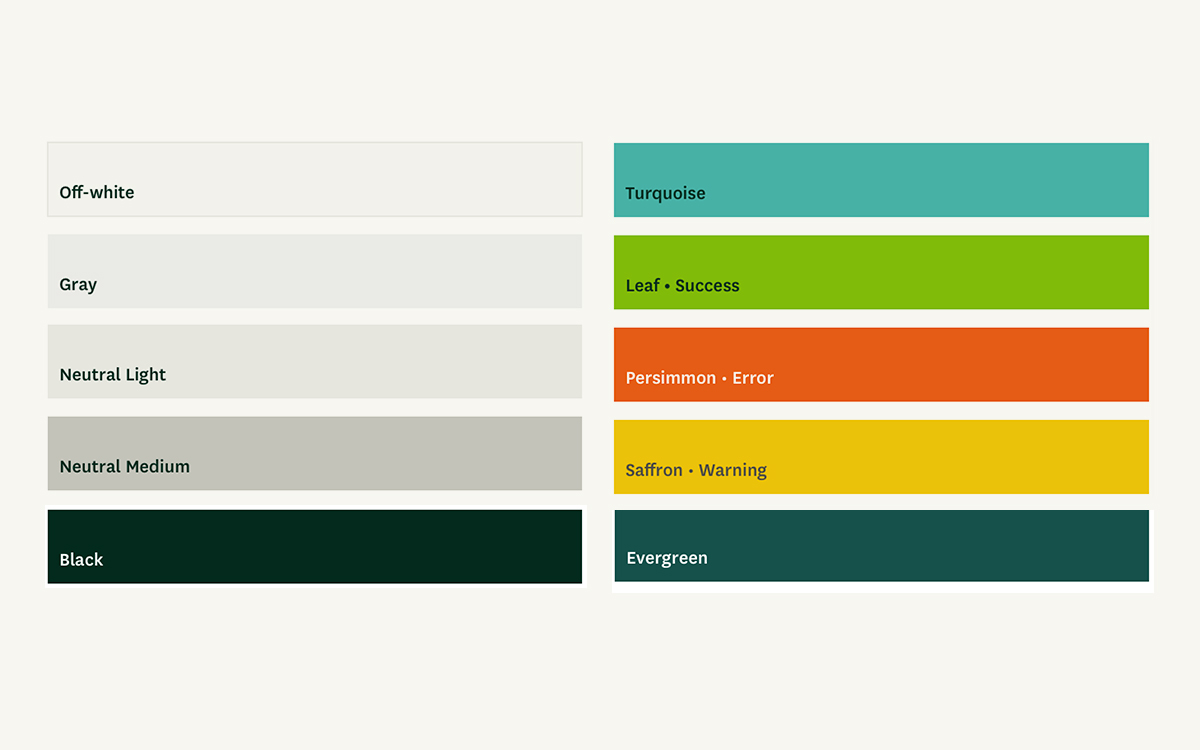Choose the Neutral Medium swatch

[x=314, y=453]
